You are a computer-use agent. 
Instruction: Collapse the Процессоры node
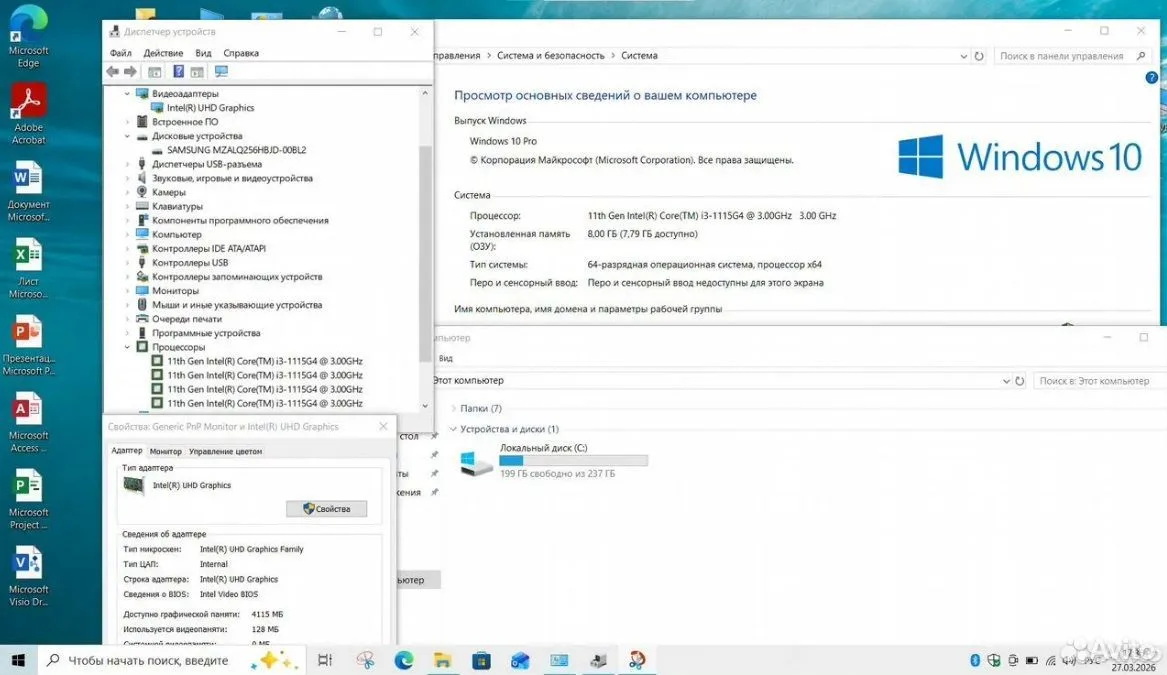tap(127, 347)
